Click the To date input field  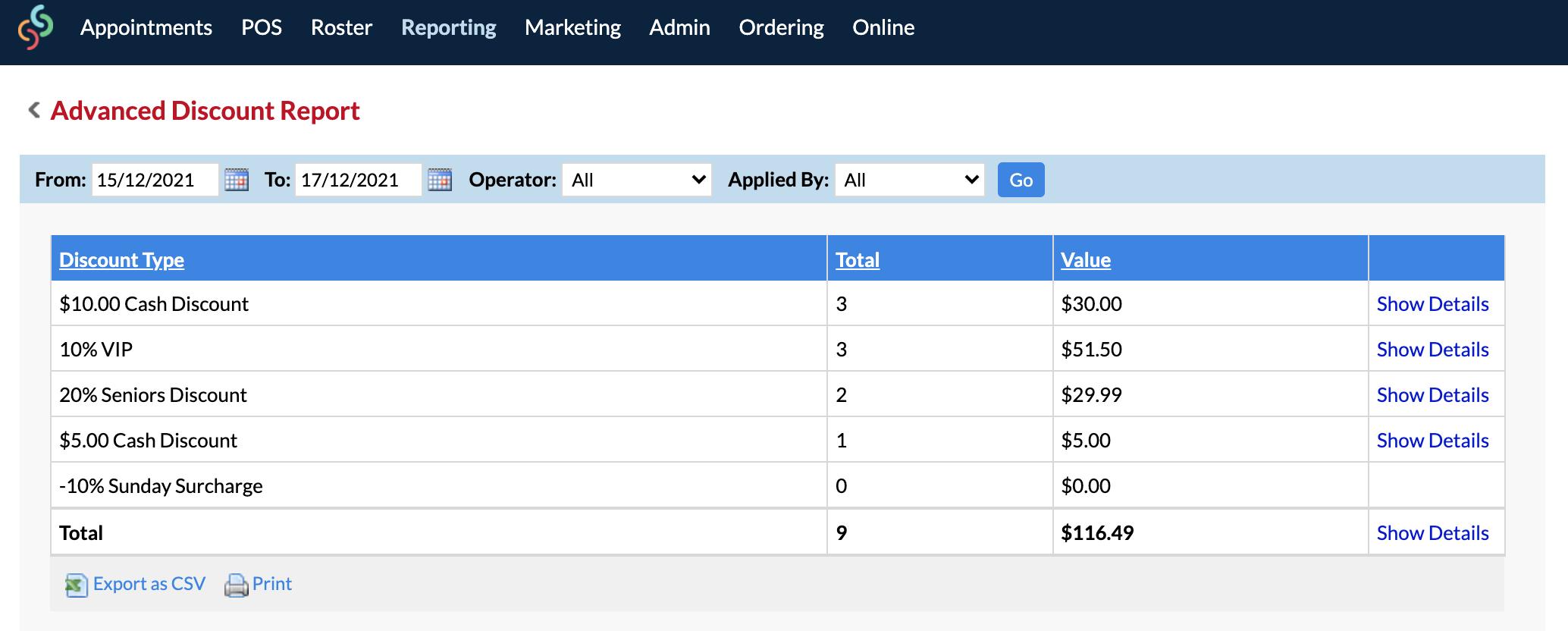pos(359,180)
